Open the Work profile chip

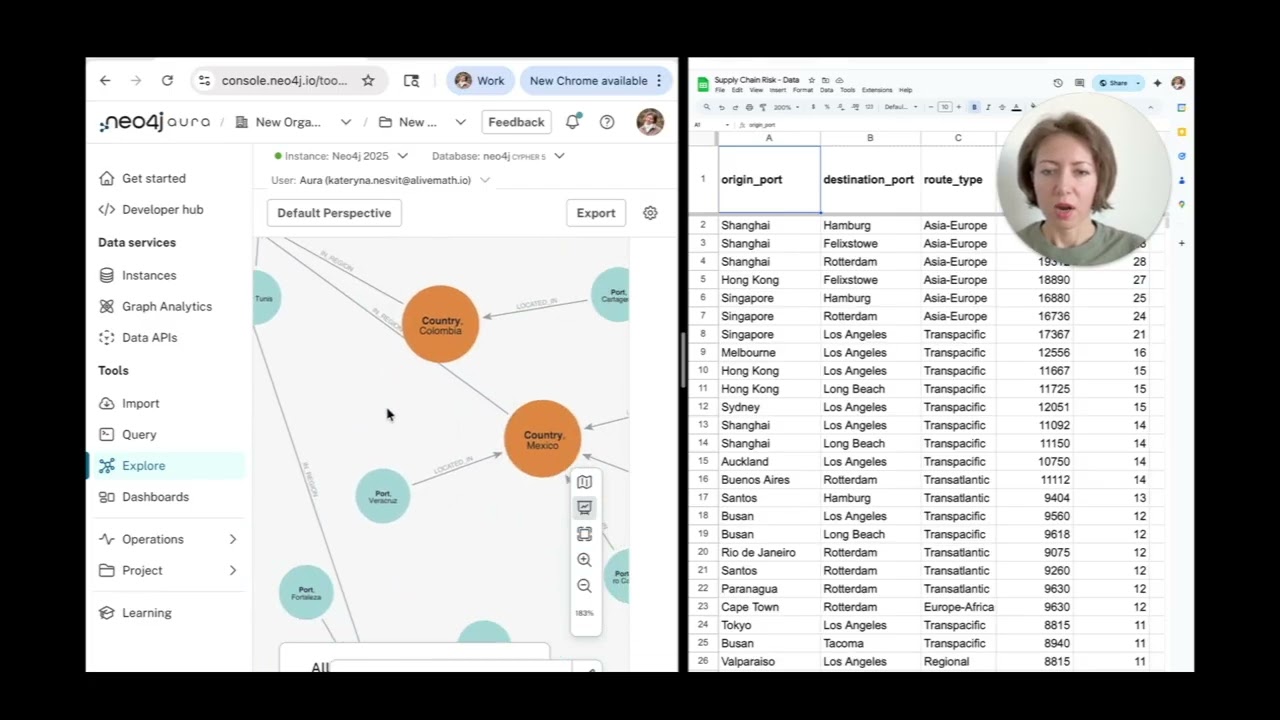point(480,81)
